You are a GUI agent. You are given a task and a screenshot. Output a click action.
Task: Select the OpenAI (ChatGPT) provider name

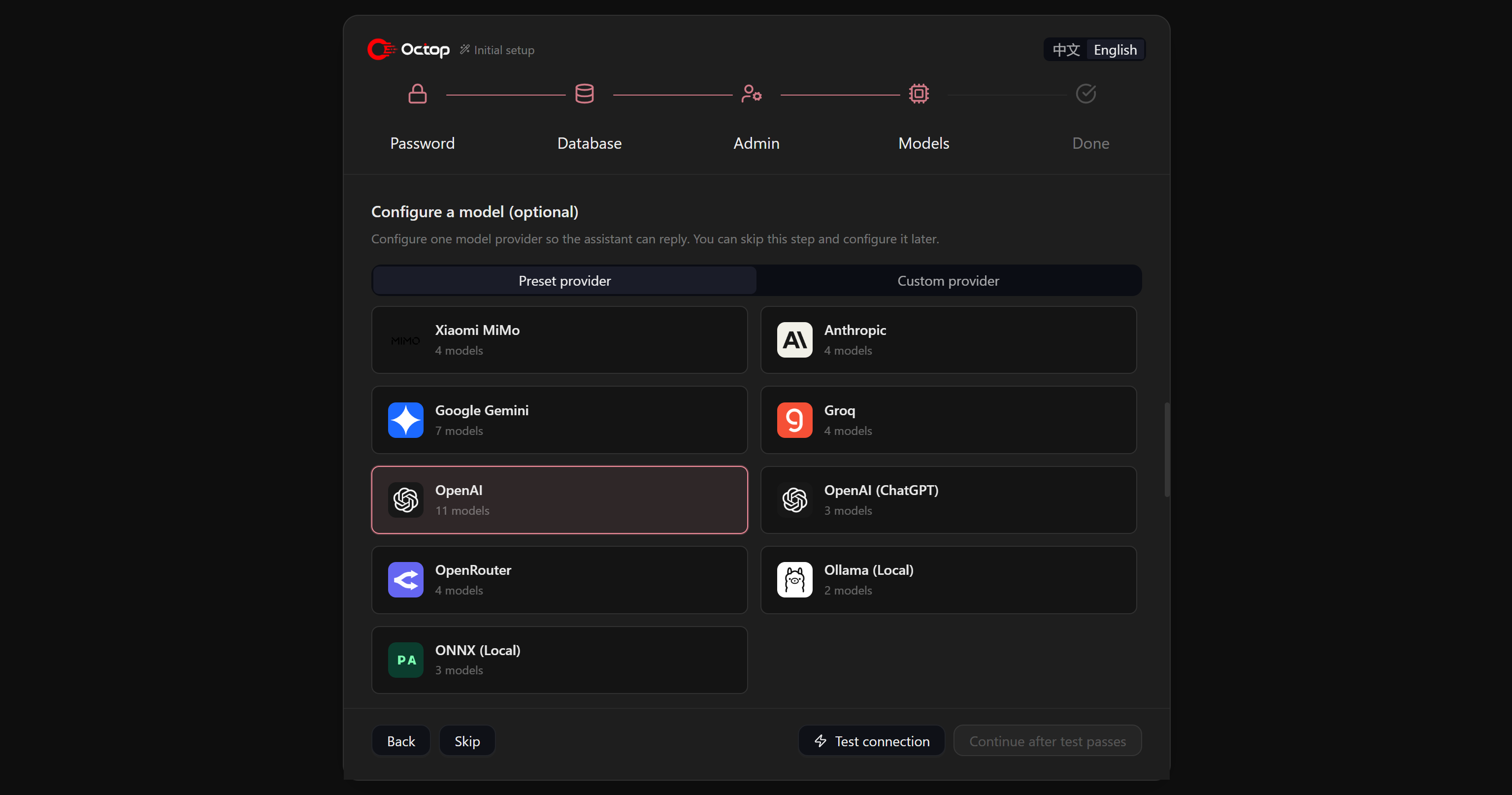[881, 490]
